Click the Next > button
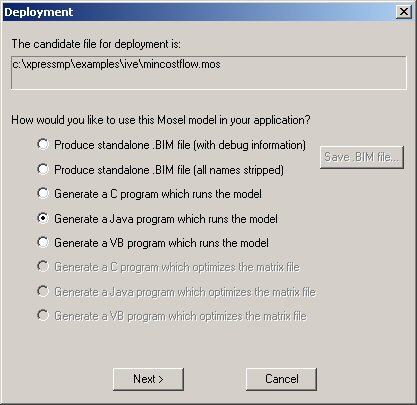417x405 pixels. point(148,379)
